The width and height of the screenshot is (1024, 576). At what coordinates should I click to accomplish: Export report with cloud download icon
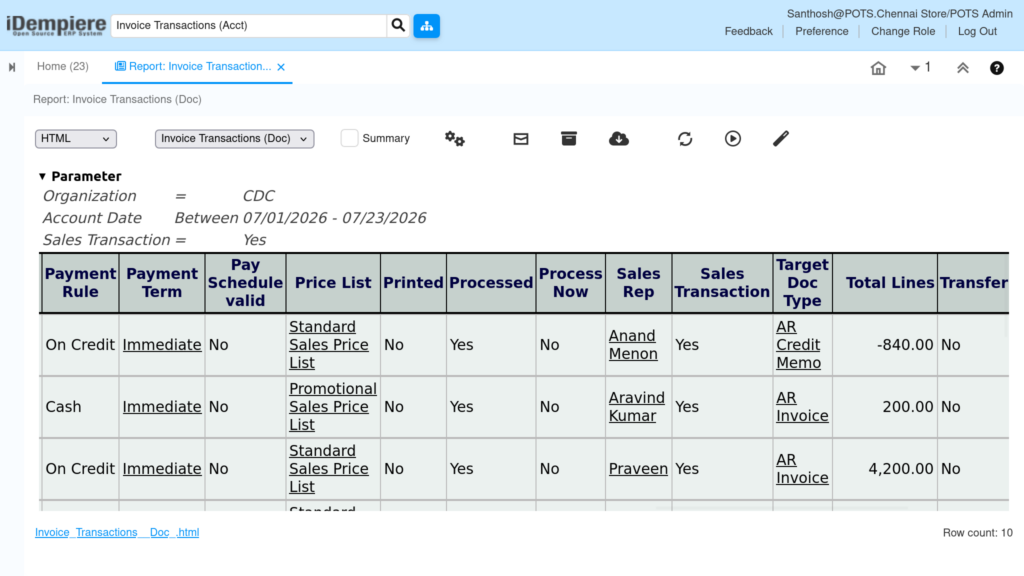tap(618, 138)
